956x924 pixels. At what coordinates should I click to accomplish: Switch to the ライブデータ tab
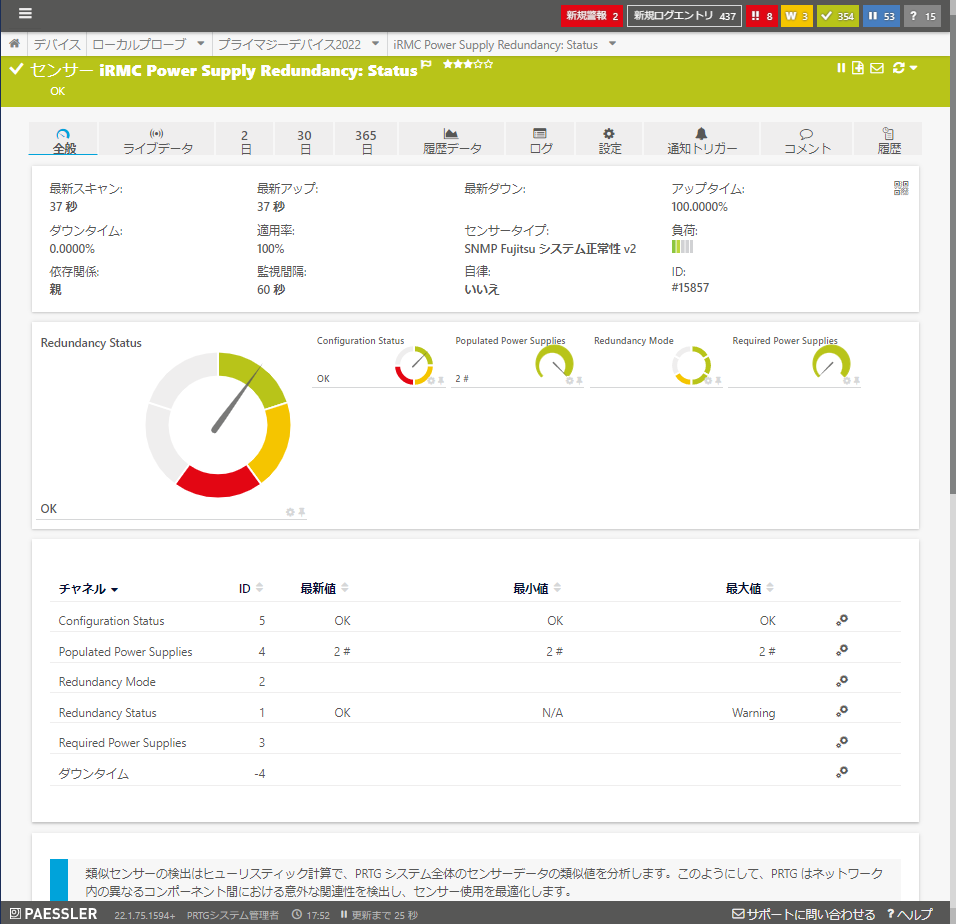pos(157,140)
